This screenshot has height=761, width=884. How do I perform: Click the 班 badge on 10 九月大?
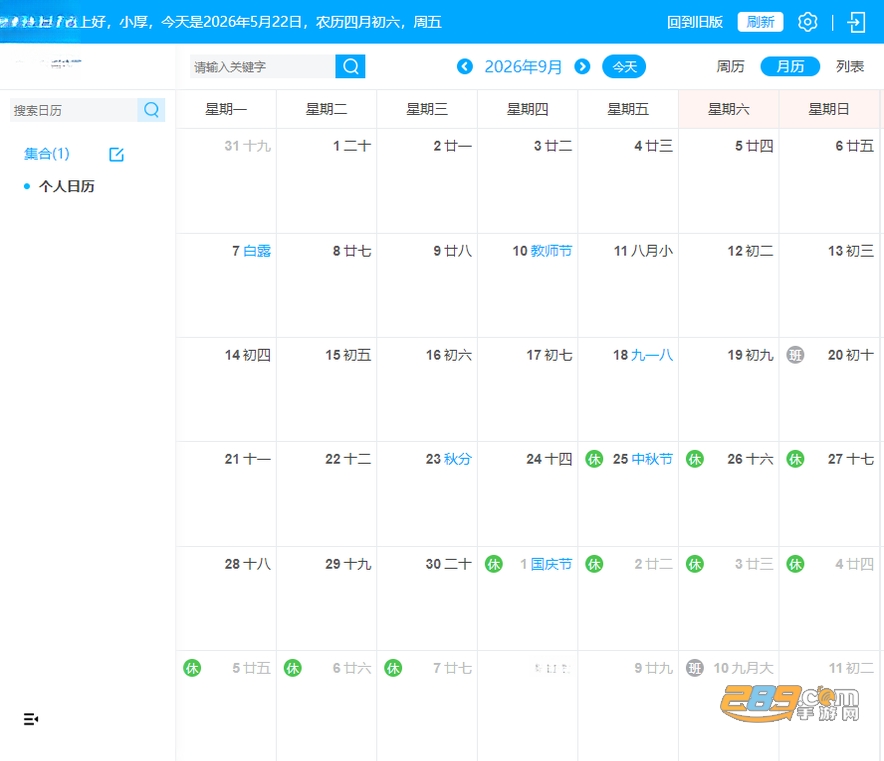(x=695, y=668)
